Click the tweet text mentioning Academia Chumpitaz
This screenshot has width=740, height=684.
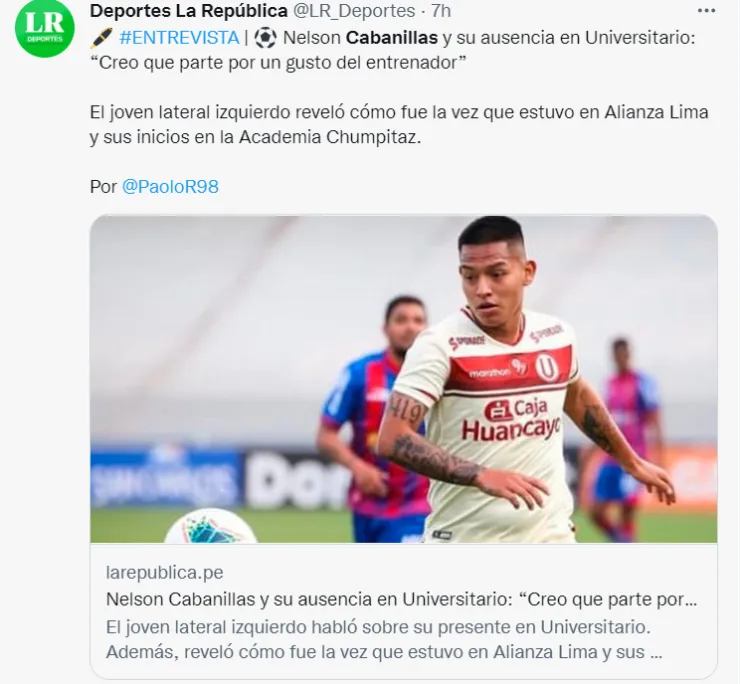(399, 125)
